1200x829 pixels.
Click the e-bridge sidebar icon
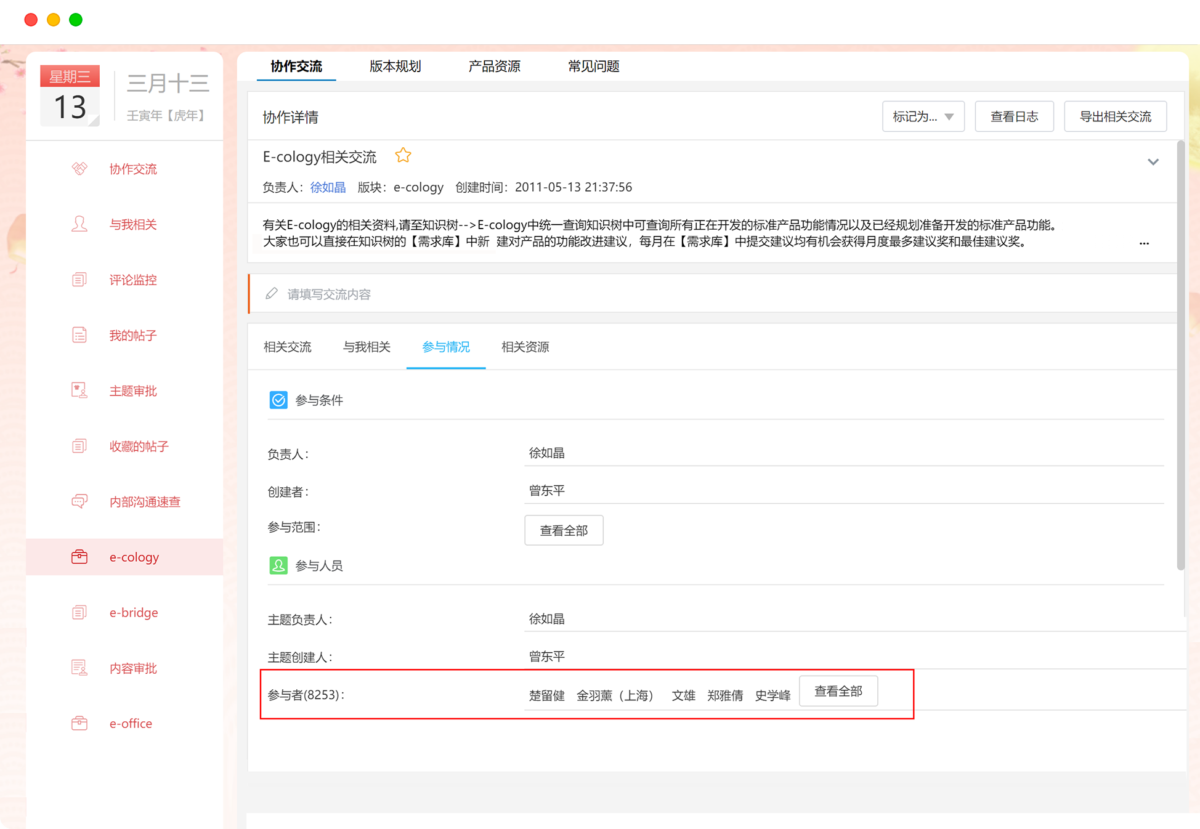79,612
